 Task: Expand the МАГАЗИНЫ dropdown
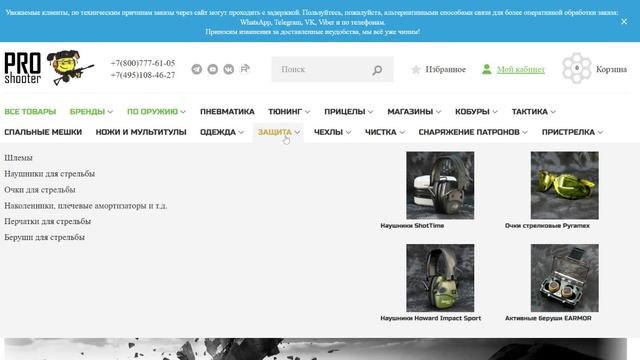click(x=414, y=111)
